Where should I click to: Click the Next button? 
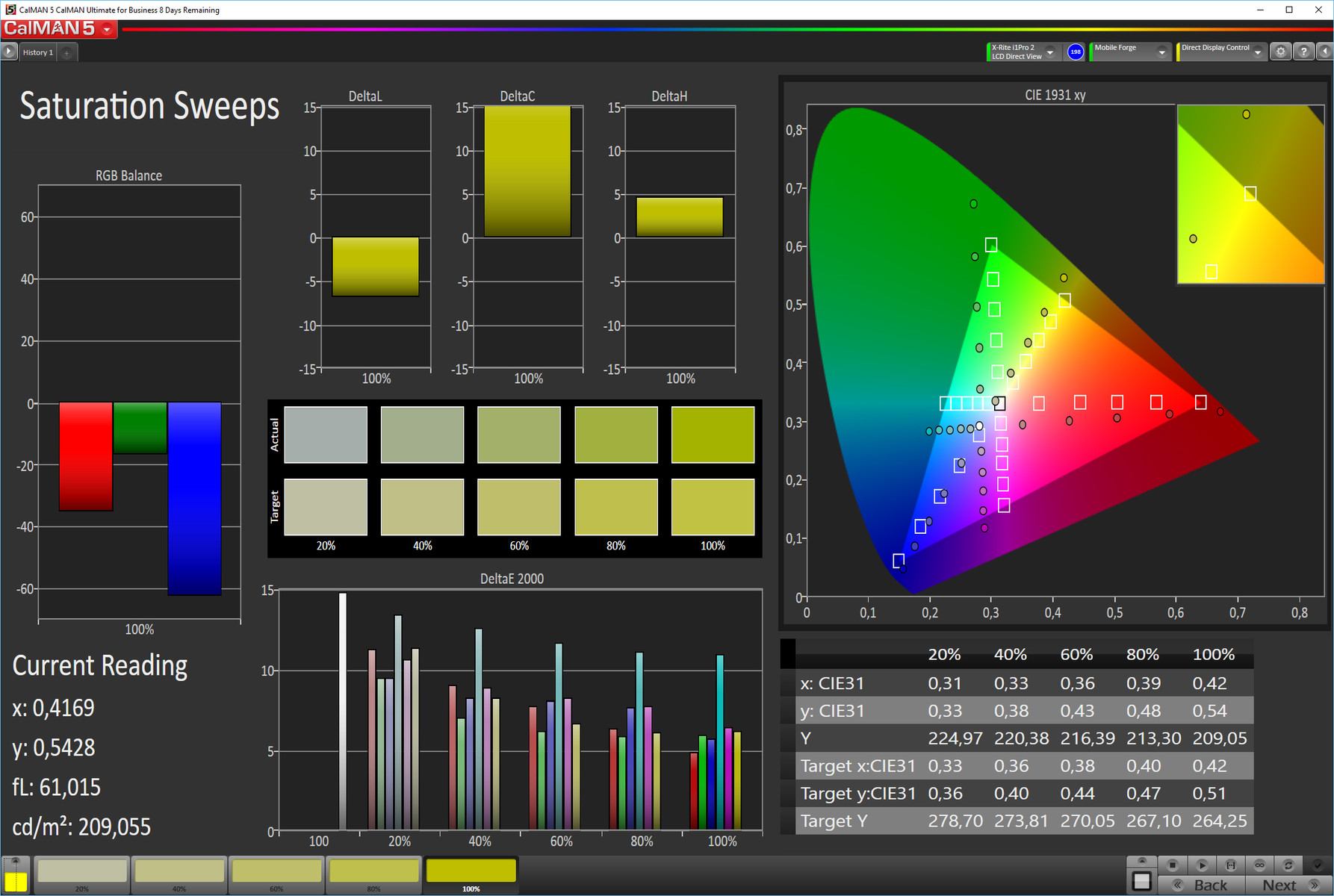pos(1288,885)
